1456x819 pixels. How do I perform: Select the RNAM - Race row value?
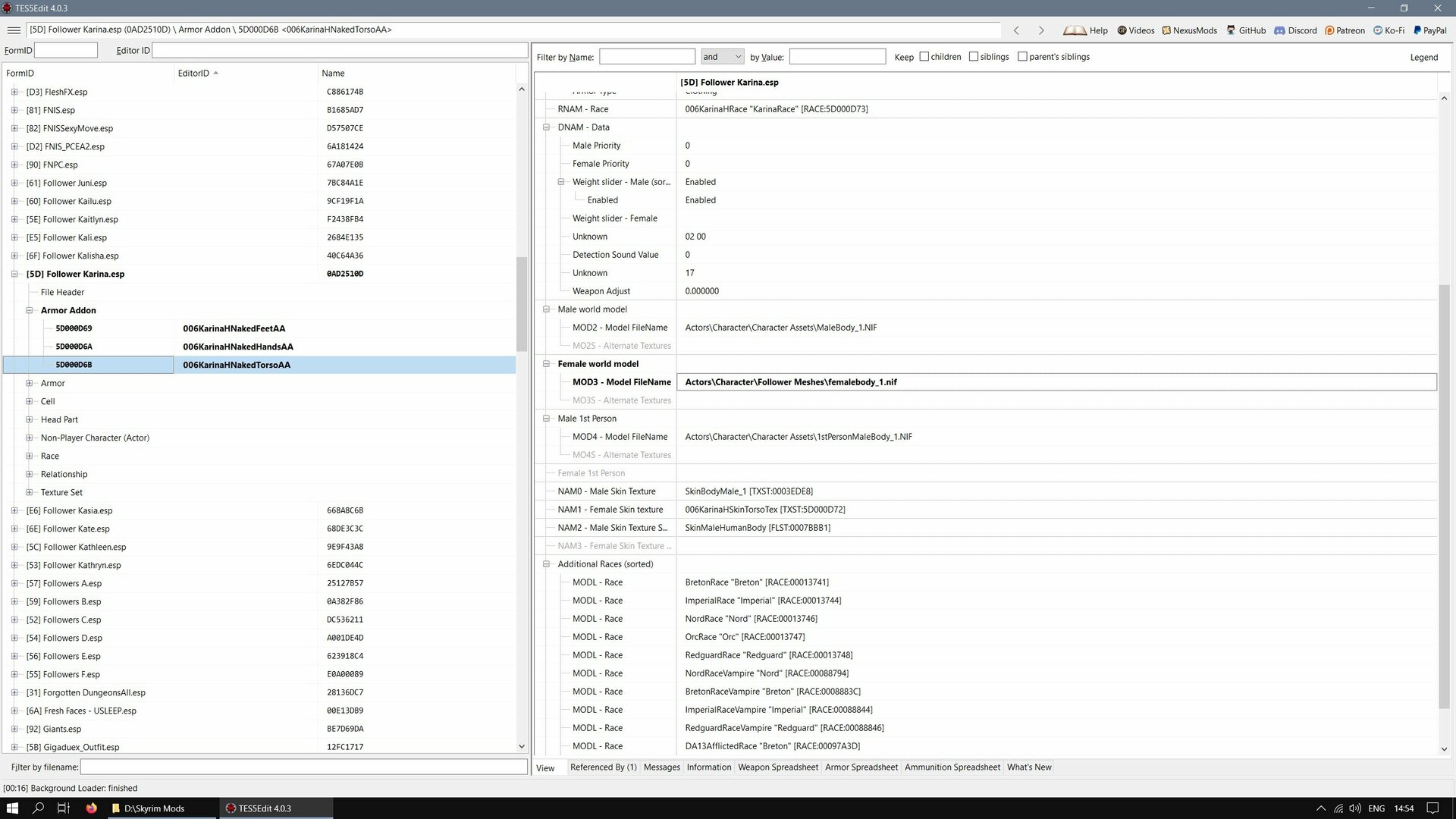pyautogui.click(x=1056, y=109)
